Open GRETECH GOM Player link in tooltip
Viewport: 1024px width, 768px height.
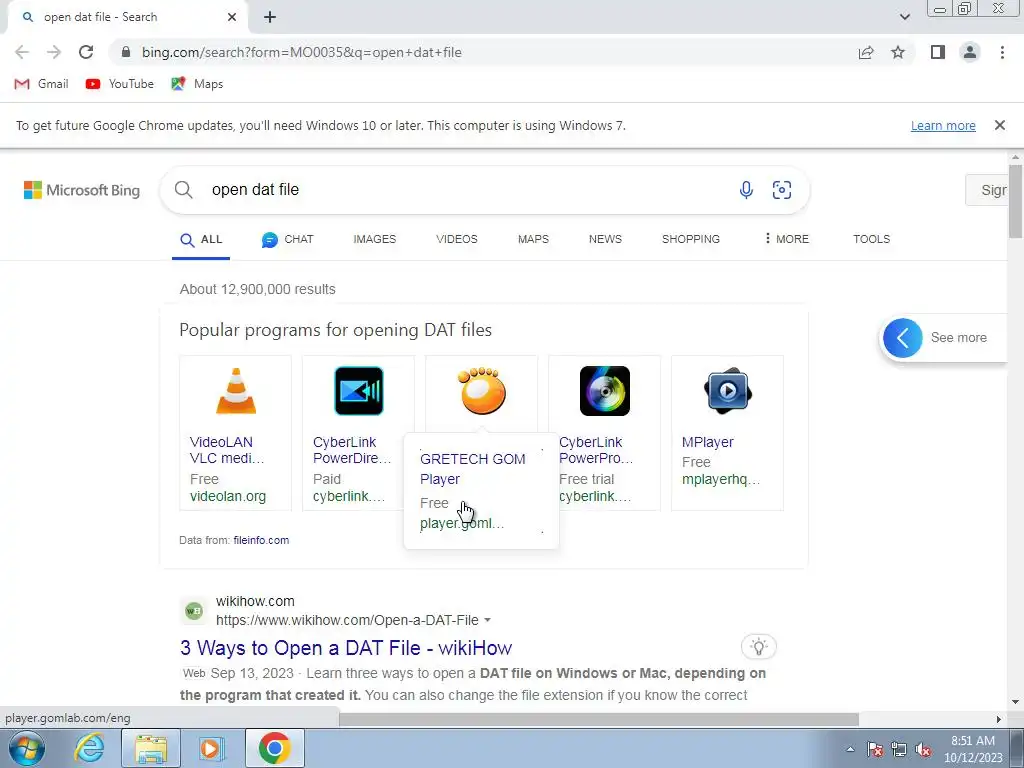point(472,469)
